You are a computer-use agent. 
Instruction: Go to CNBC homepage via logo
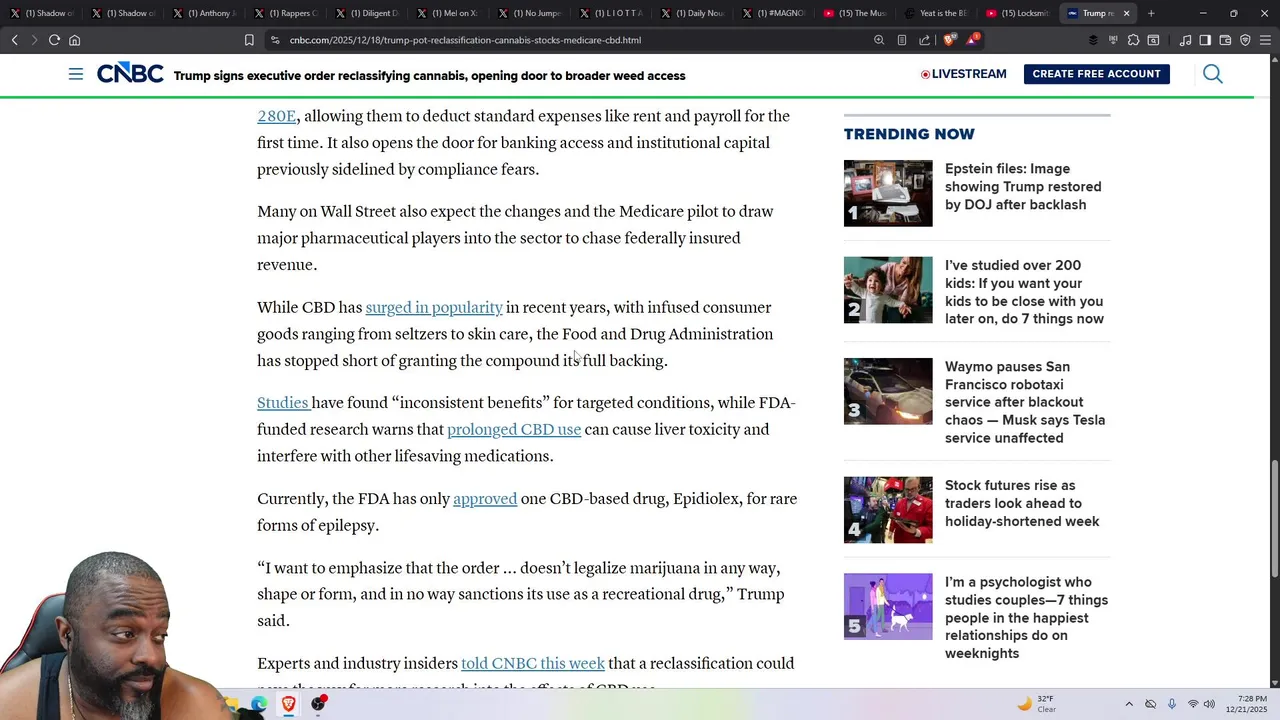130,74
